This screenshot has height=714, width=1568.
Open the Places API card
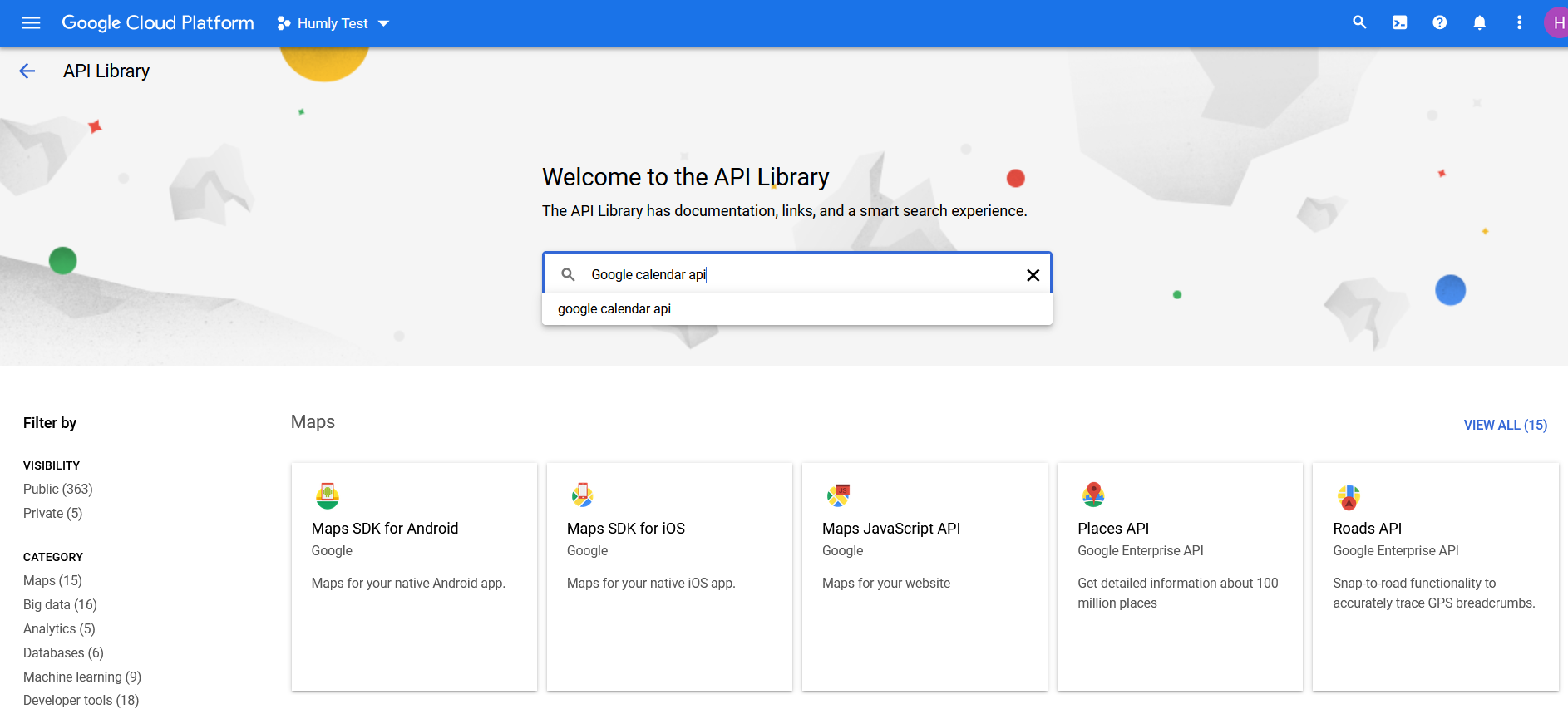(1180, 577)
